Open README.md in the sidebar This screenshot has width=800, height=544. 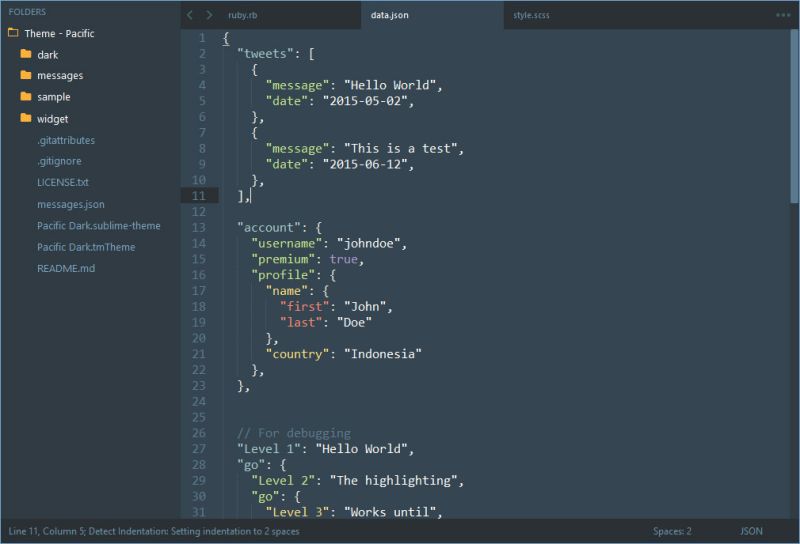tap(66, 268)
